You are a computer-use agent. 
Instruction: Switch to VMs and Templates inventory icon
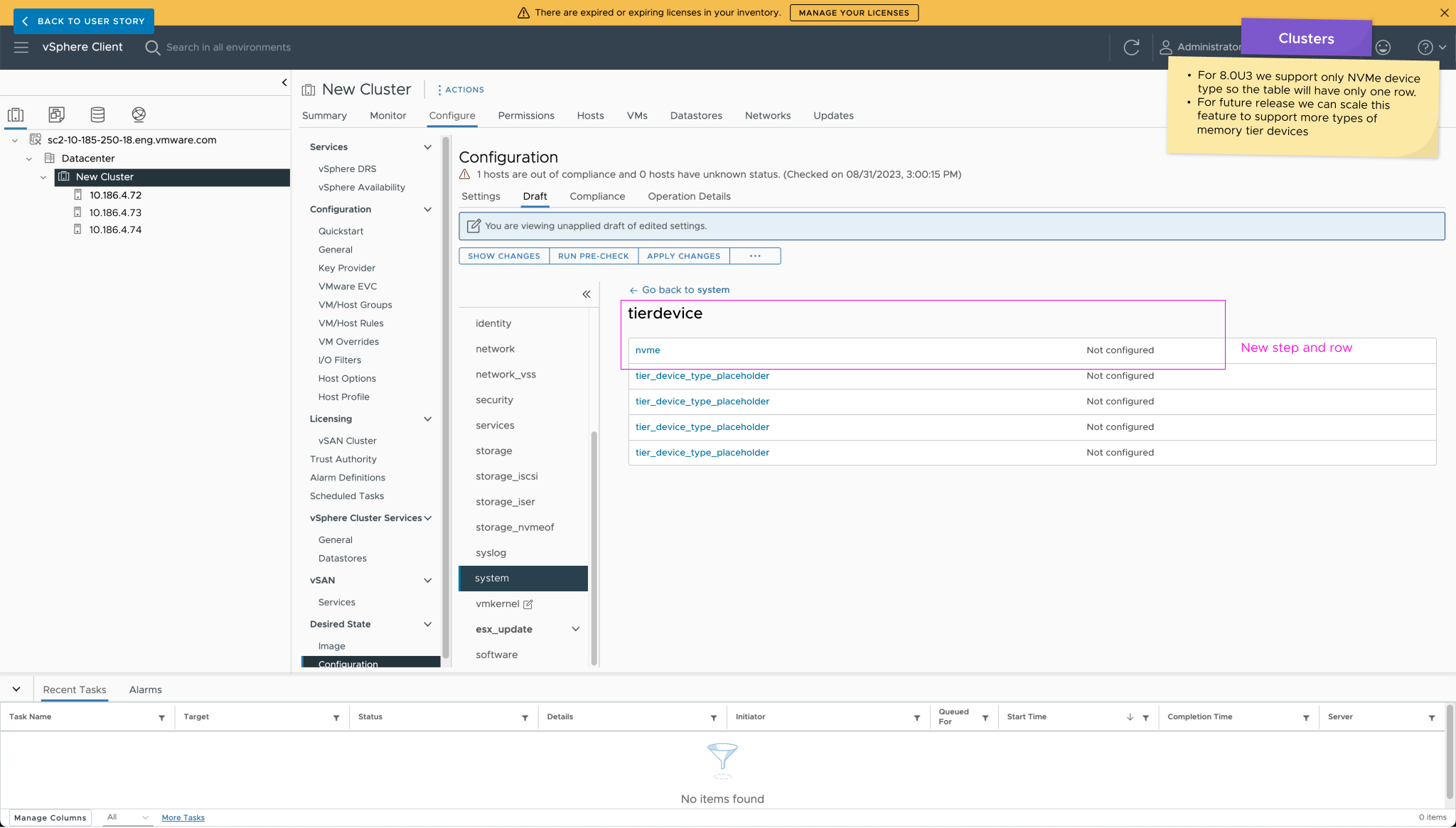(x=57, y=114)
